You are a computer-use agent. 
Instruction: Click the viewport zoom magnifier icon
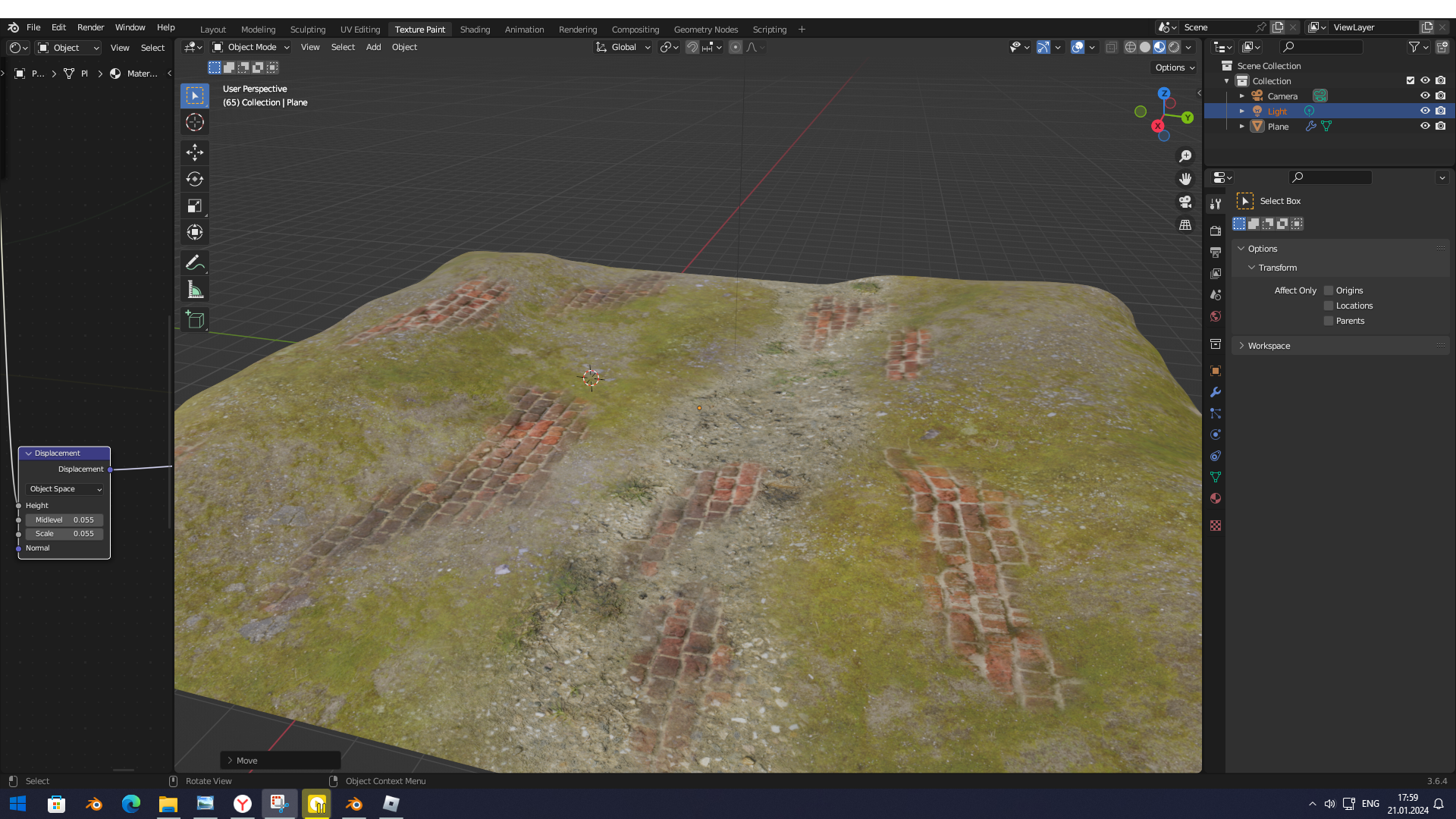click(x=1185, y=156)
